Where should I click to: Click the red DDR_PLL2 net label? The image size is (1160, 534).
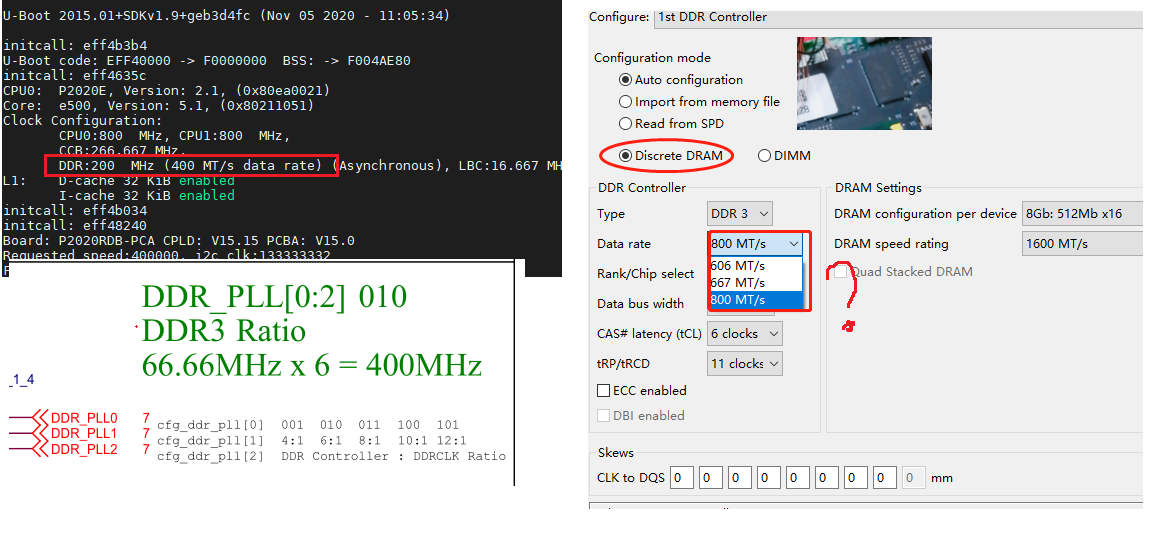point(84,448)
